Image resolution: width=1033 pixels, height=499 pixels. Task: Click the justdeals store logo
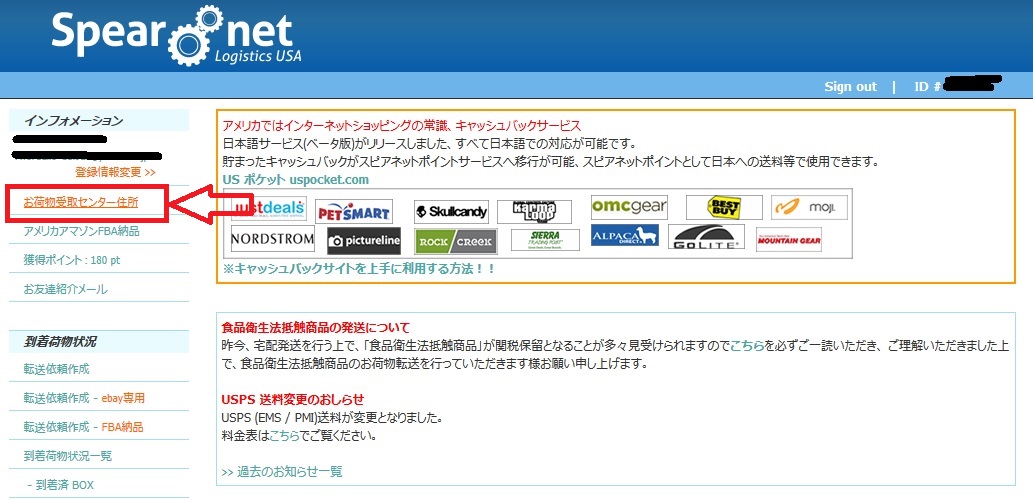pyautogui.click(x=269, y=207)
